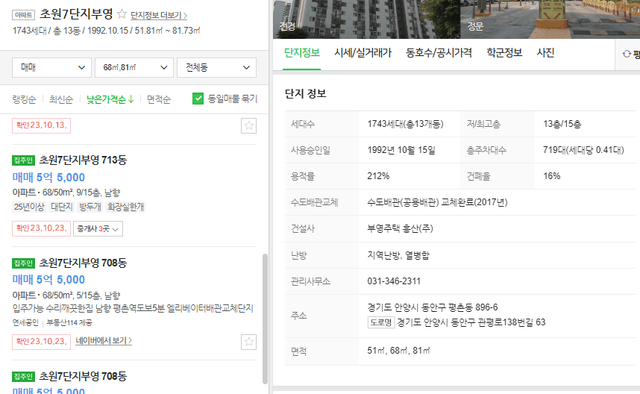Open the 708동 listing on floor 5/15층
The image size is (640, 394).
[x=83, y=263]
